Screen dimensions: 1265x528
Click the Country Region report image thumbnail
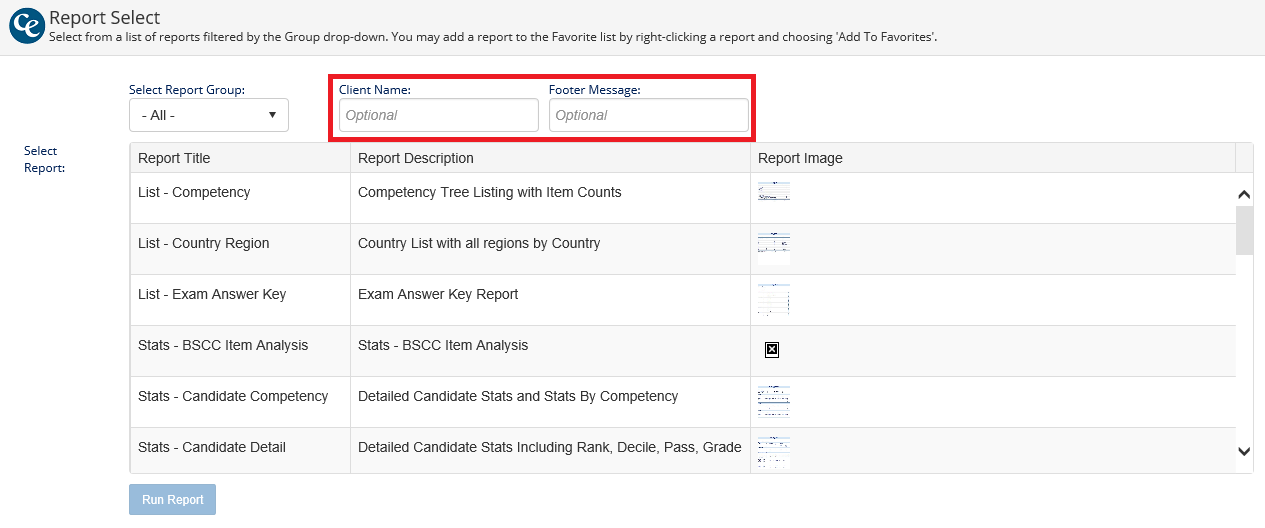pyautogui.click(x=773, y=248)
